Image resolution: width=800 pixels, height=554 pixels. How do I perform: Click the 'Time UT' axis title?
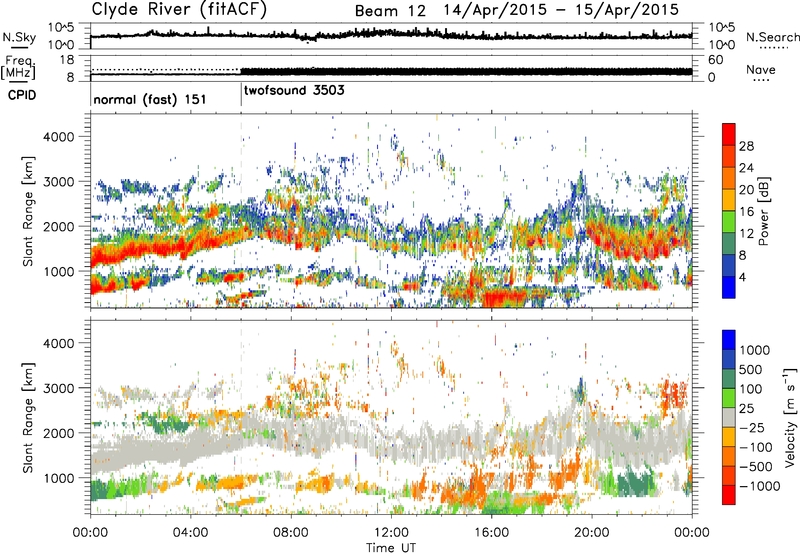391,548
